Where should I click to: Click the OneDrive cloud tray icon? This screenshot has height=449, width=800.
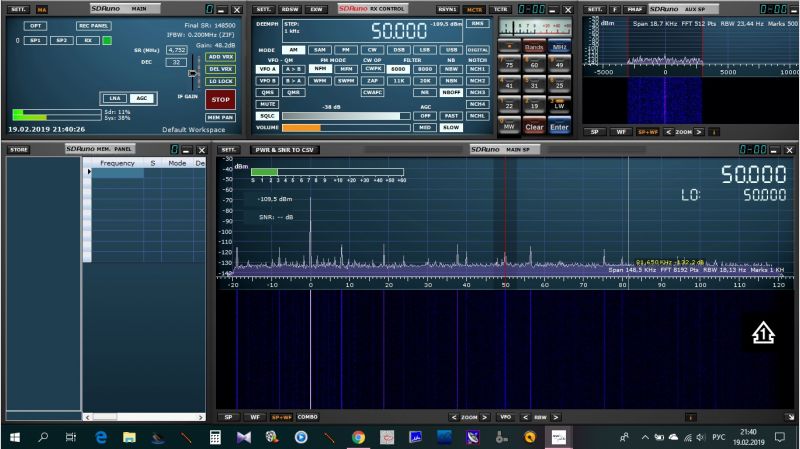[x=673, y=437]
